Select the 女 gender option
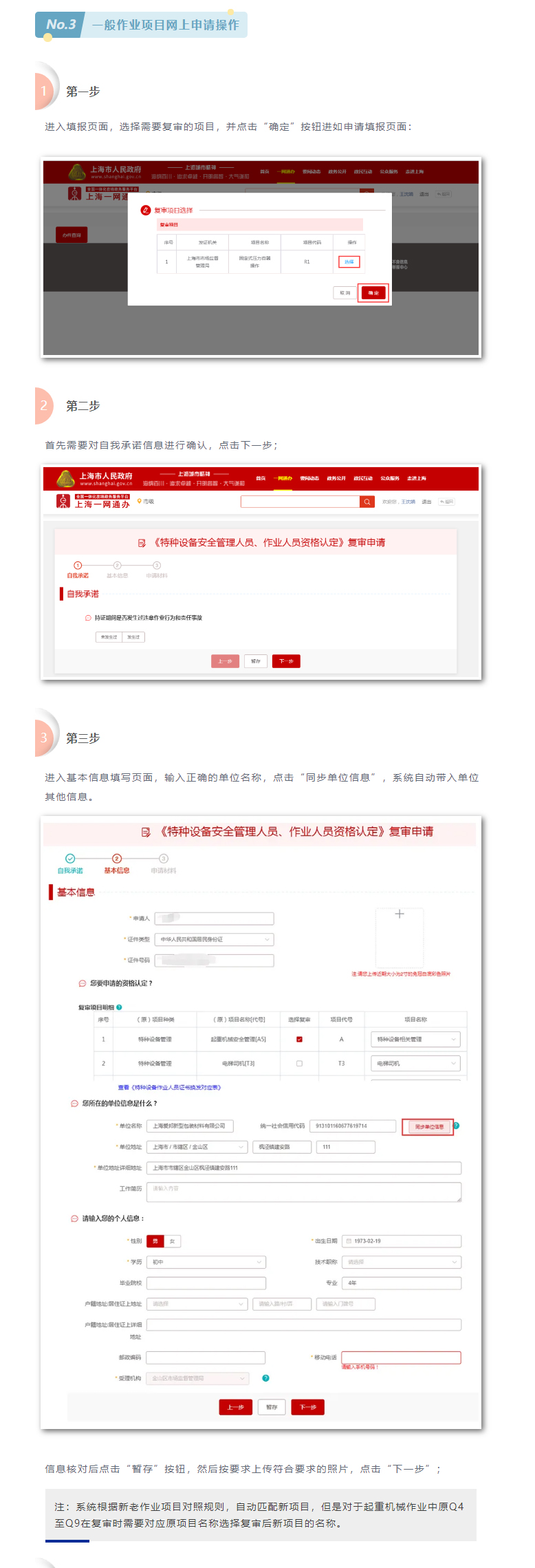Screen dimensions: 535x1568 tap(172, 1241)
